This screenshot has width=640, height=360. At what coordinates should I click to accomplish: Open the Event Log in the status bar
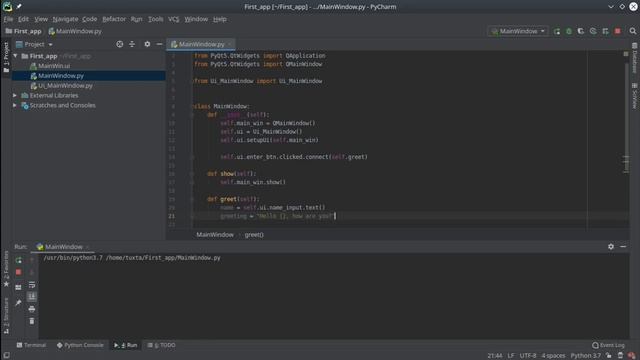point(608,345)
